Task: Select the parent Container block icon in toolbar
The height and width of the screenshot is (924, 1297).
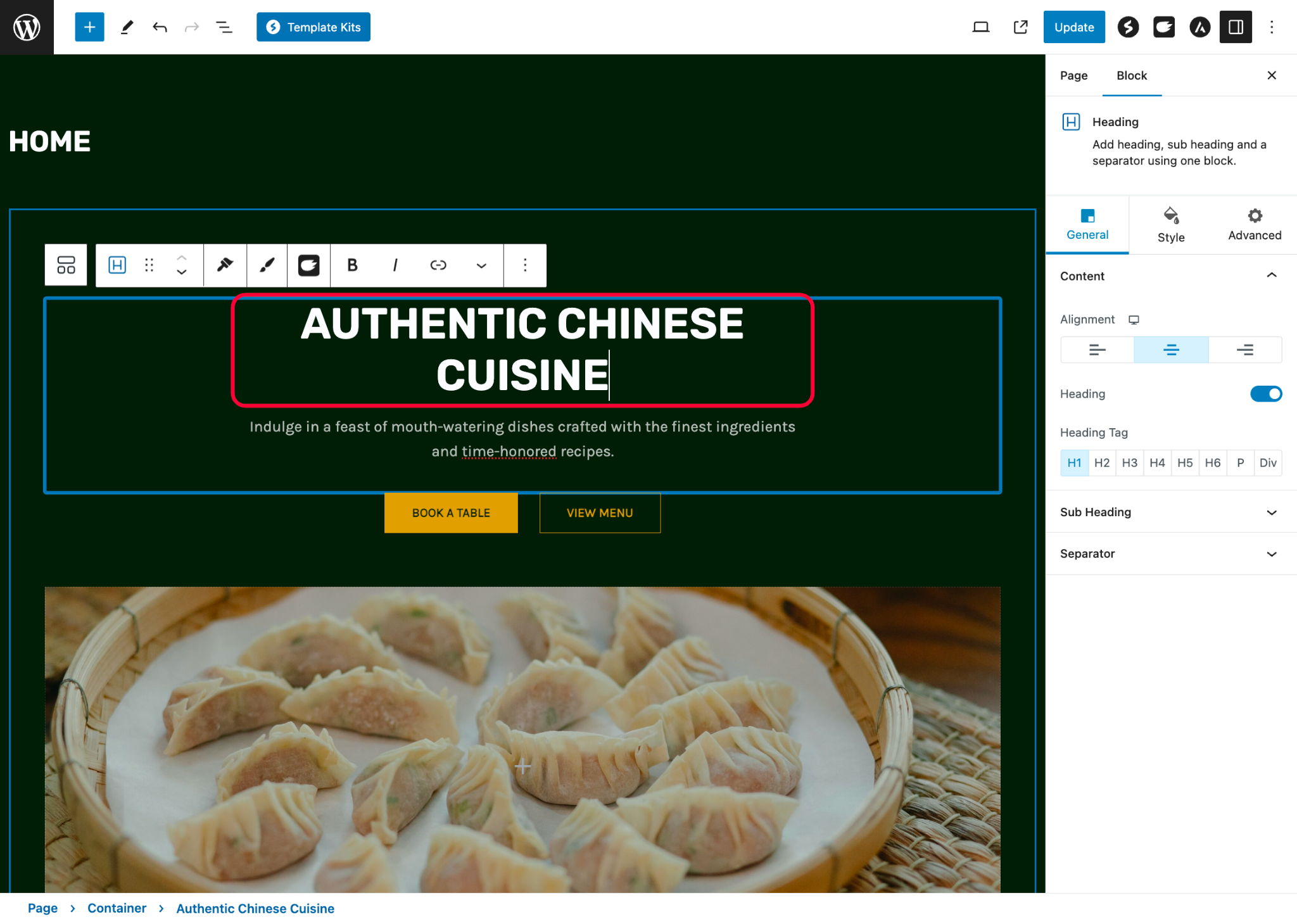Action: click(65, 265)
